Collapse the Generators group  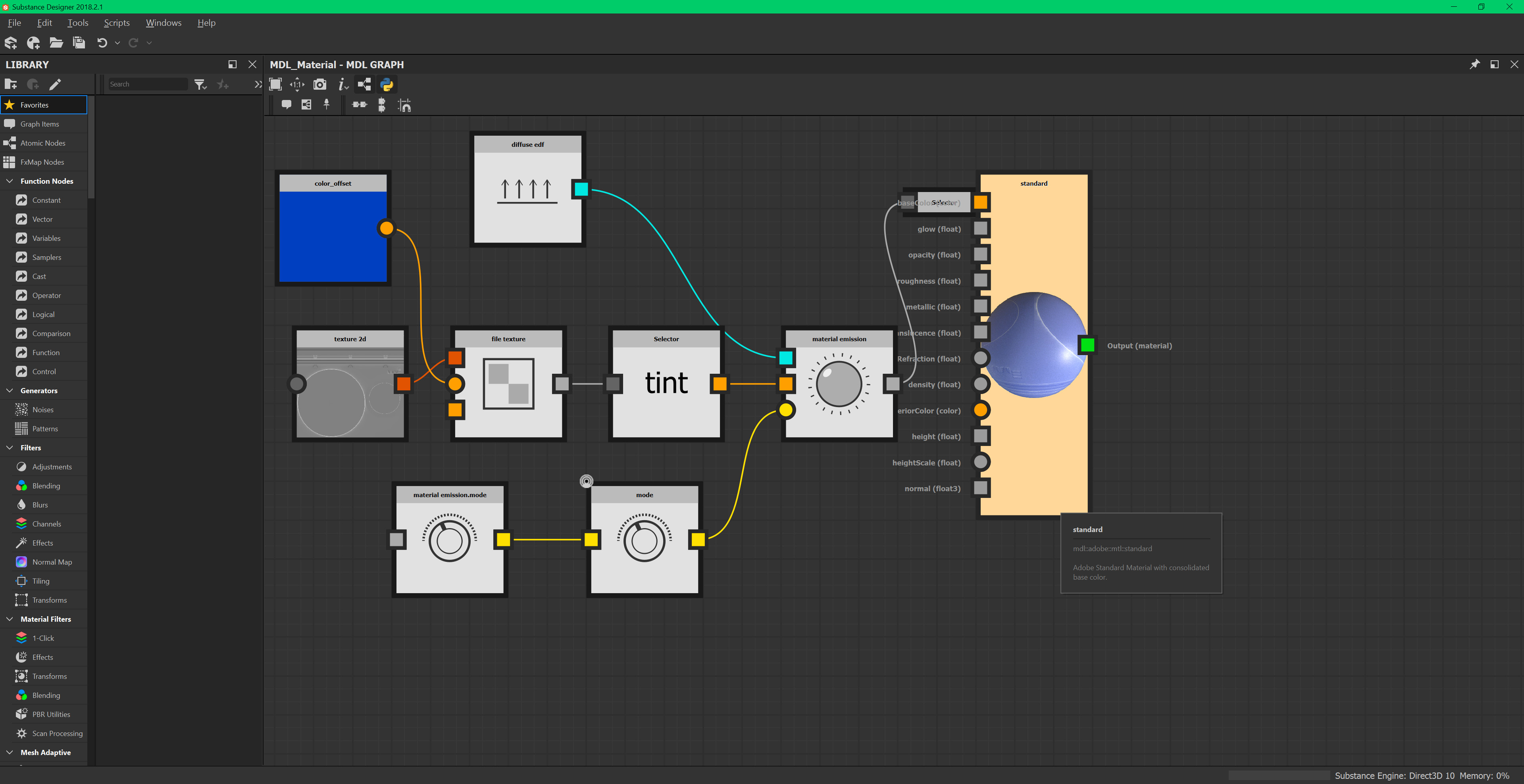10,390
